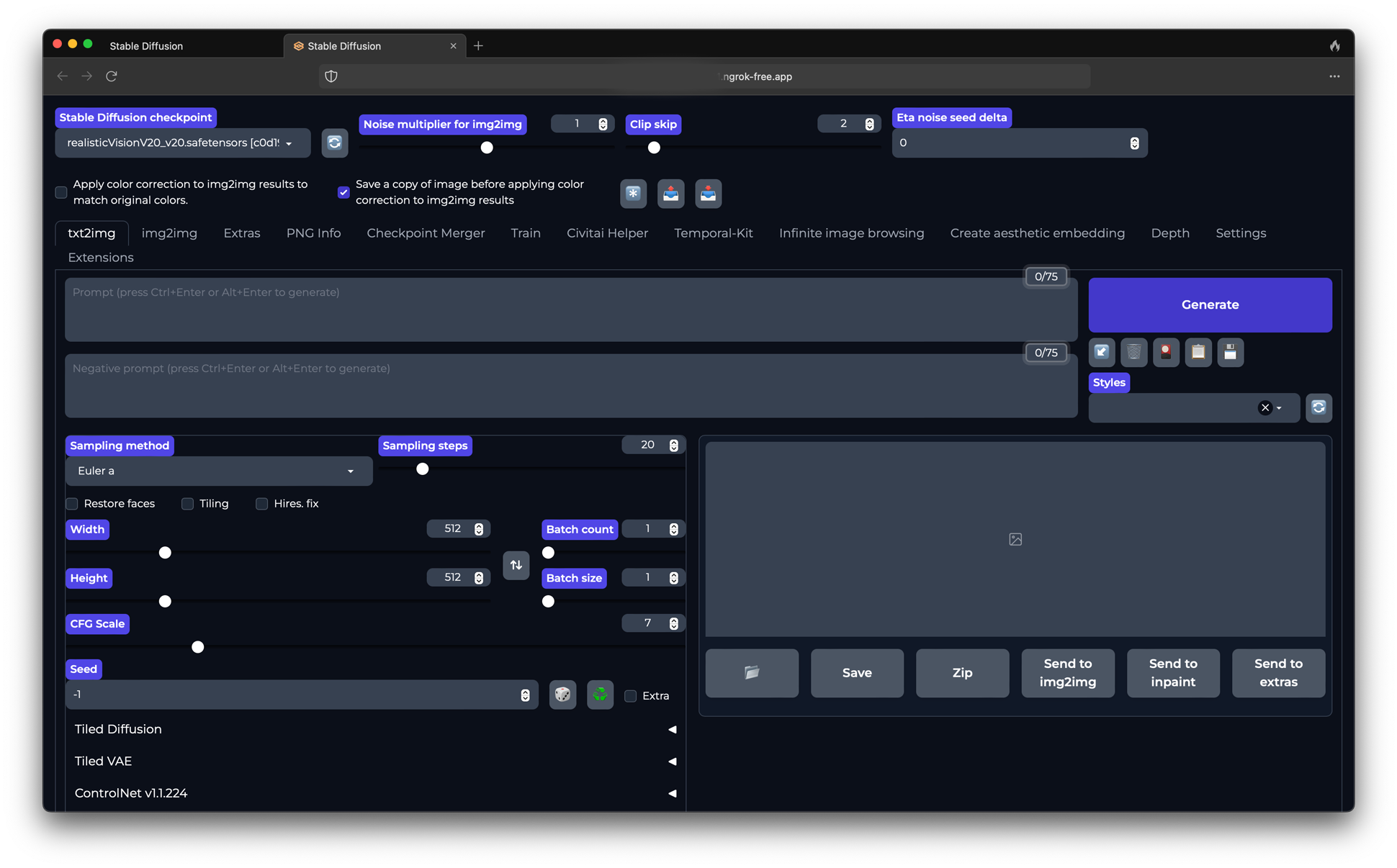Click the shield icon in the address bar
Screen dimensions: 1397x868
pos(331,76)
